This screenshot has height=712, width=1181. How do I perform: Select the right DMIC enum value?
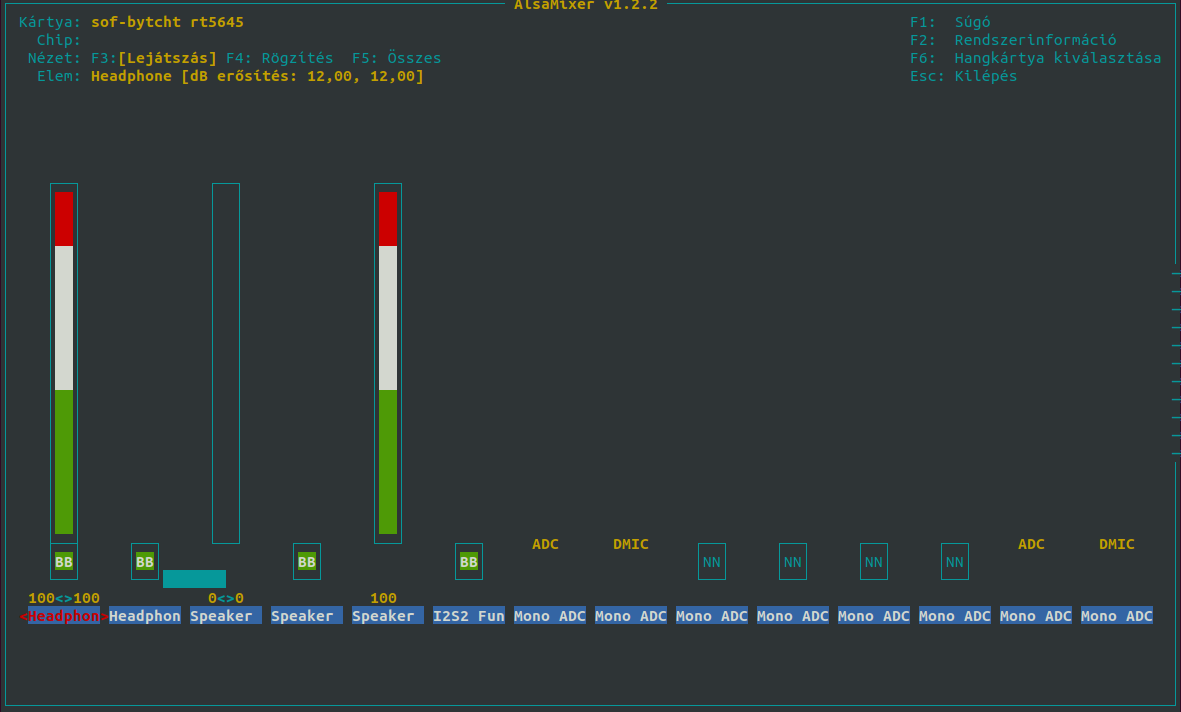(x=1116, y=544)
